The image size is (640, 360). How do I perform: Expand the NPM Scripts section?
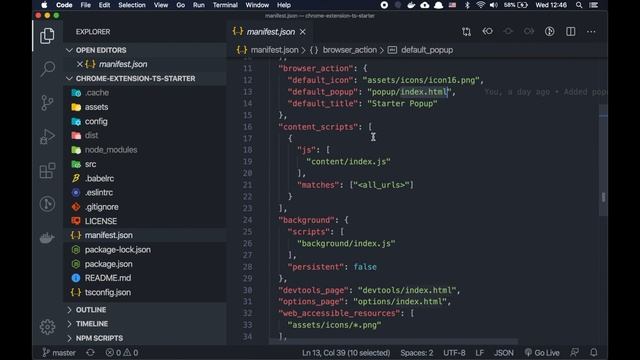click(x=145, y=338)
